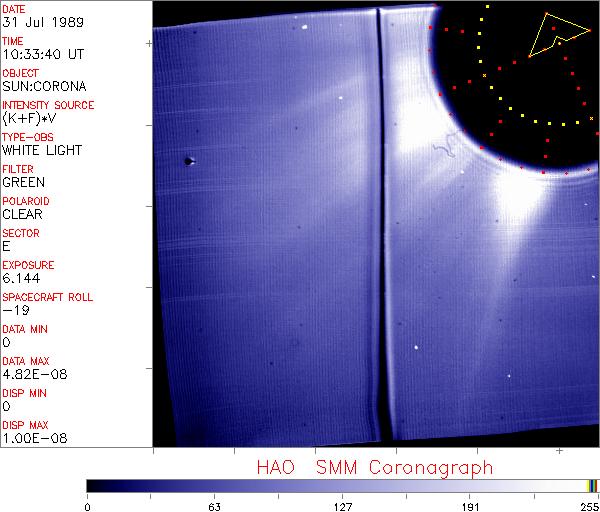Screen dimensions: 600x512
Task: Click the 191 label under the color bar
Action: [x=470, y=507]
